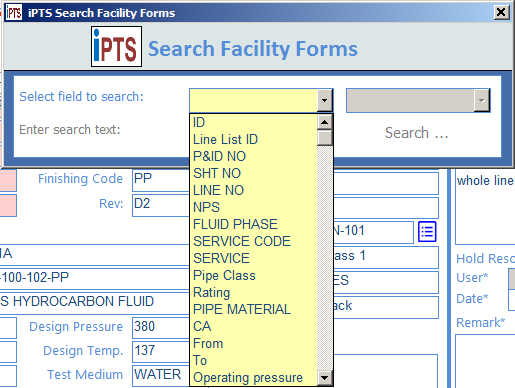Pick LINE NO from the field list
The width and height of the screenshot is (515, 388).
point(254,190)
